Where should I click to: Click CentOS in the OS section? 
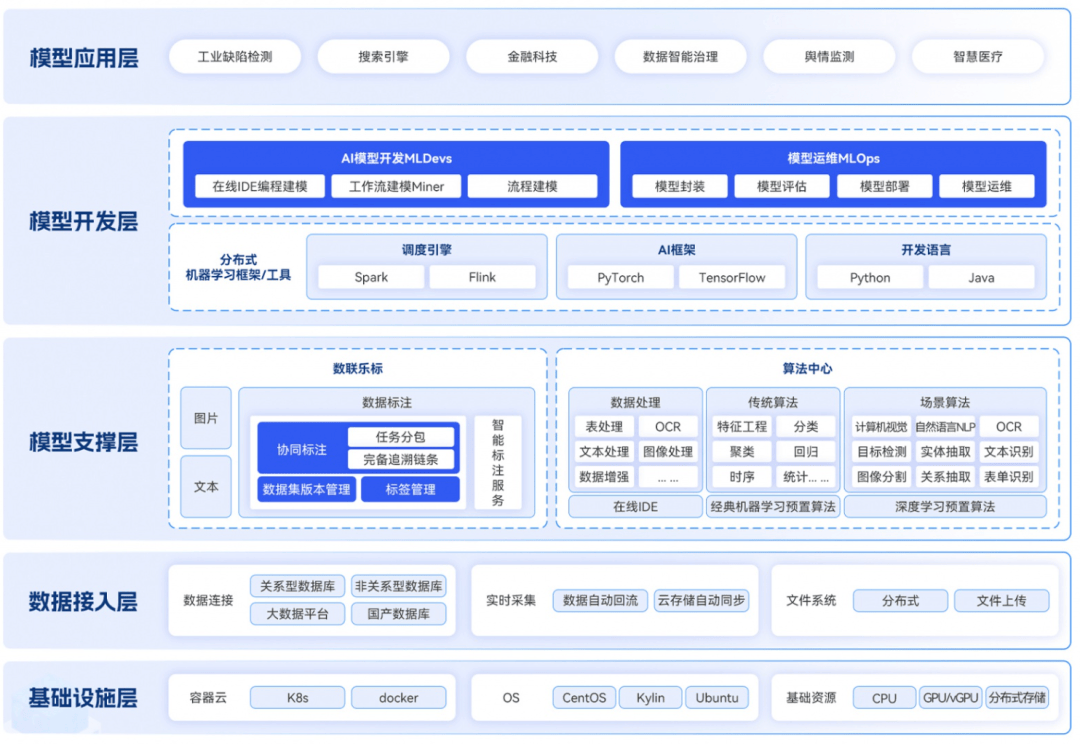[x=584, y=697]
